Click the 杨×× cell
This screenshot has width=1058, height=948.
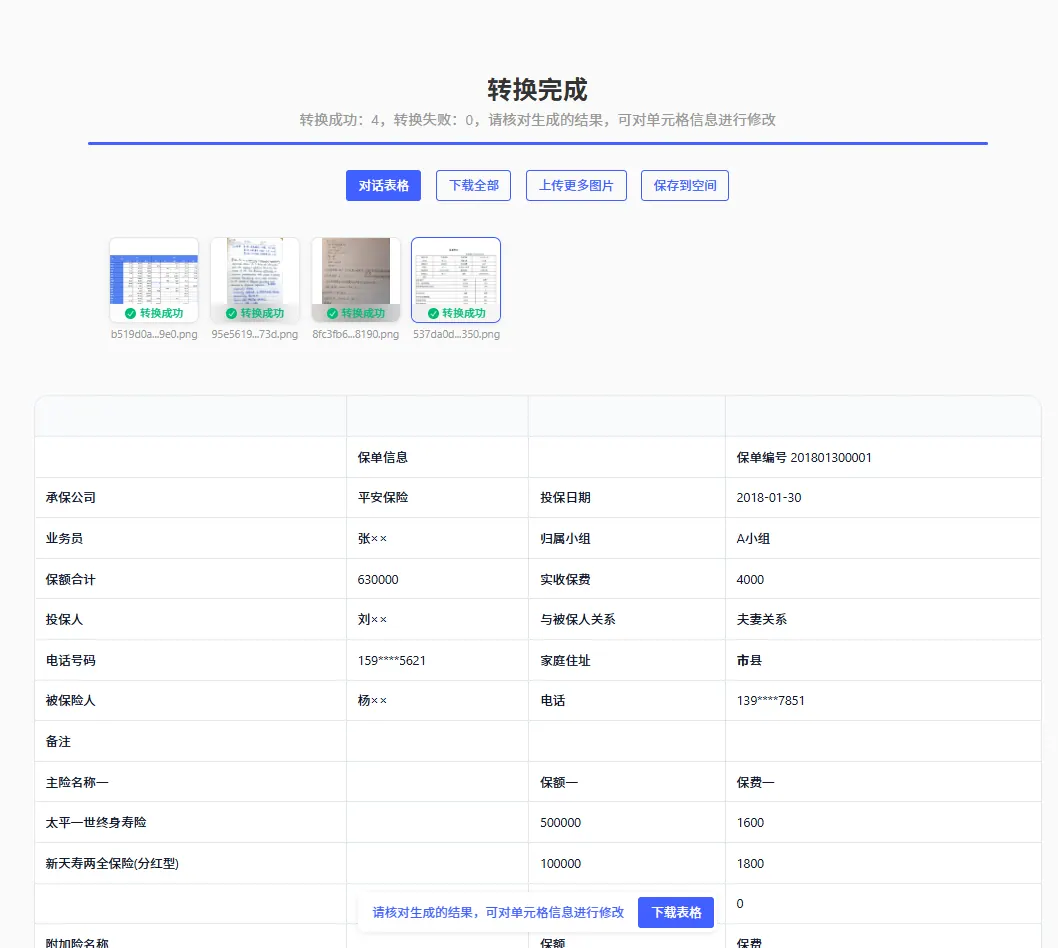coord(437,700)
